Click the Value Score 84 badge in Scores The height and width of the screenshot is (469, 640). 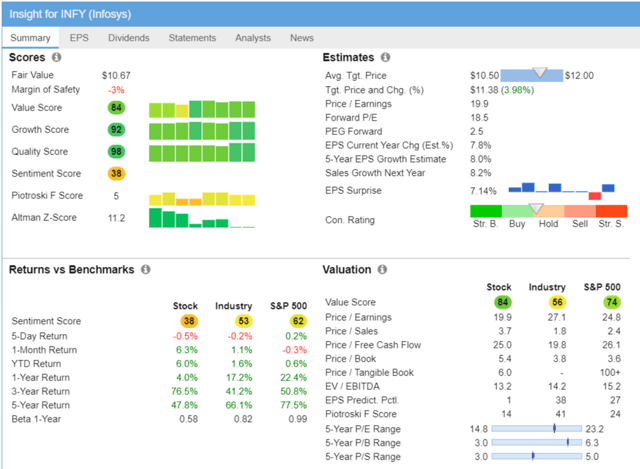(116, 108)
